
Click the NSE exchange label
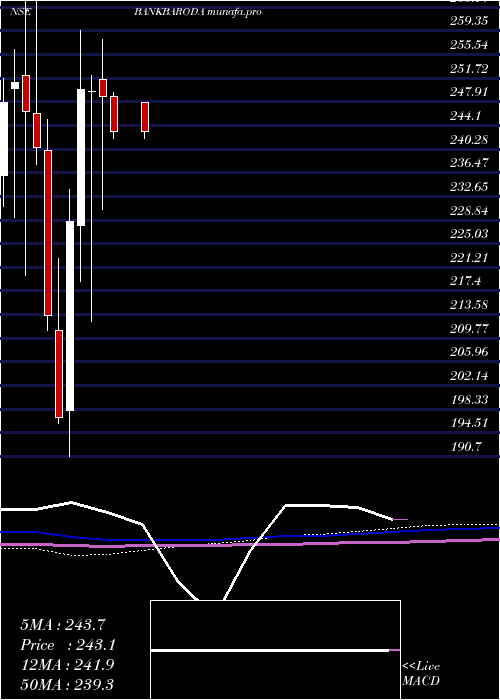21,12
